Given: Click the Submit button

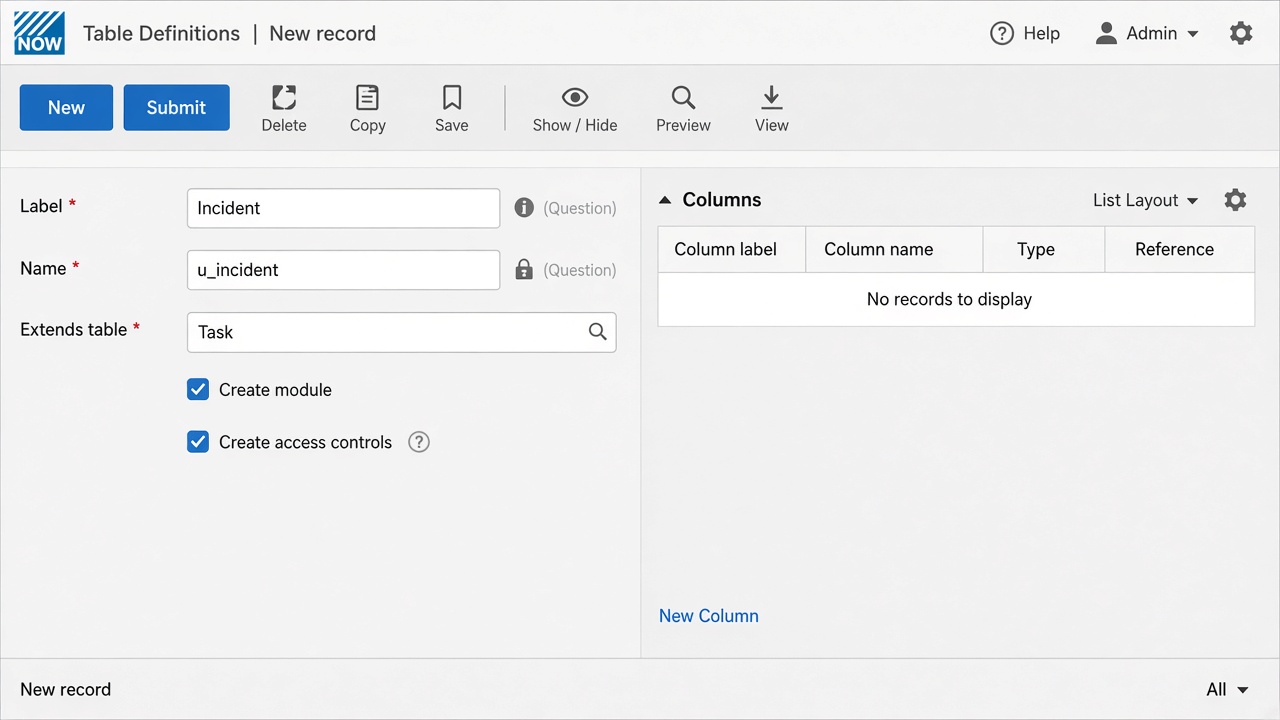Looking at the screenshot, I should click(176, 107).
